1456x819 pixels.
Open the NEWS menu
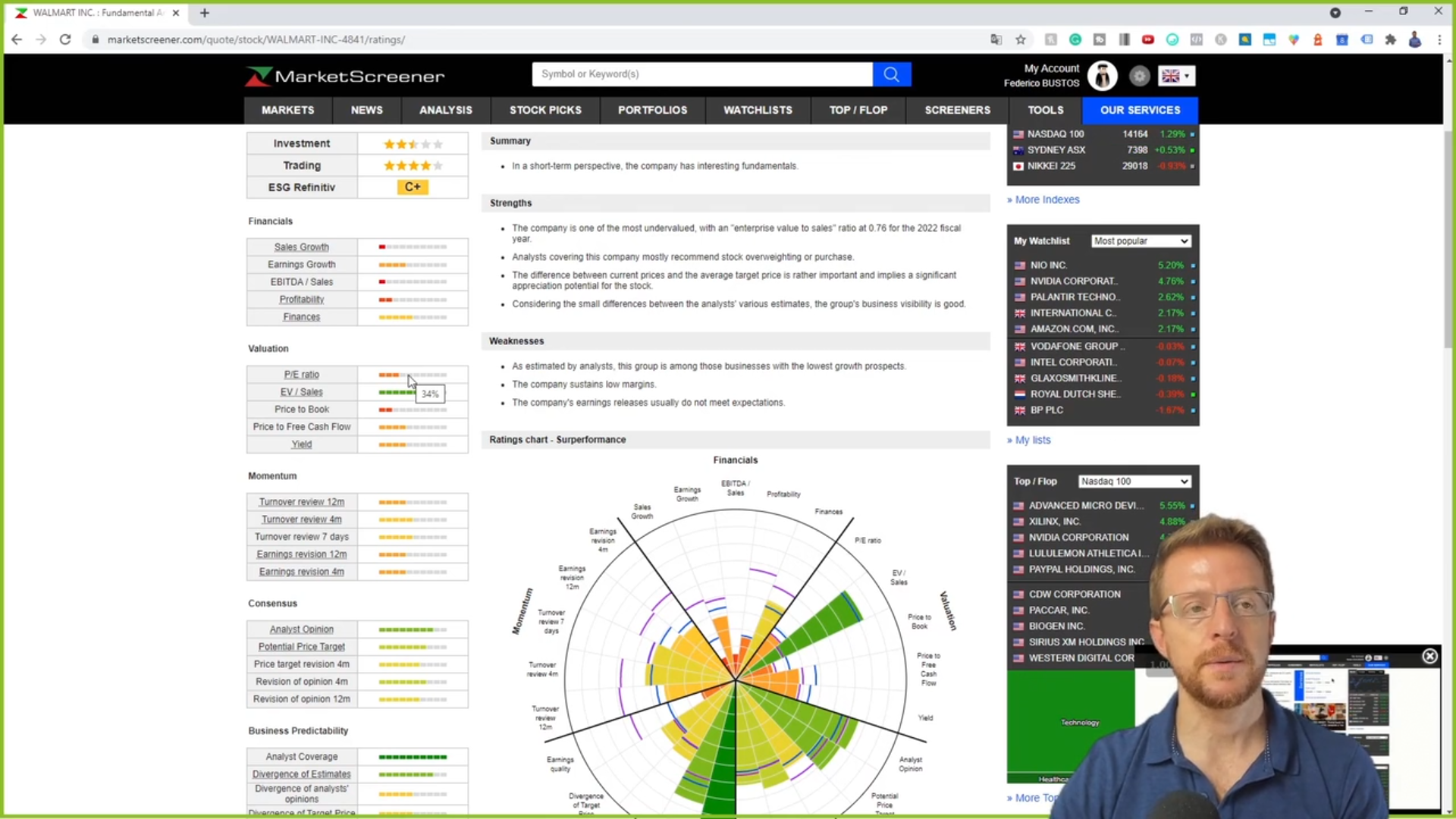(x=367, y=110)
